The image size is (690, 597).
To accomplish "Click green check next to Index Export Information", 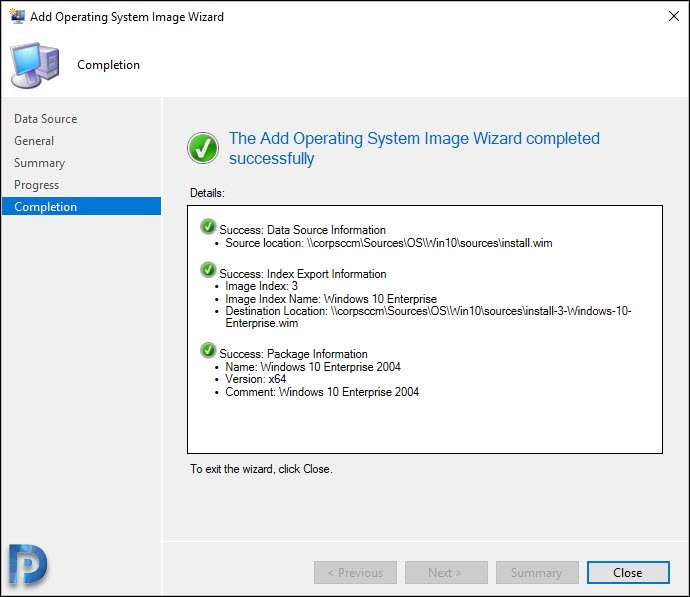I will click(208, 270).
